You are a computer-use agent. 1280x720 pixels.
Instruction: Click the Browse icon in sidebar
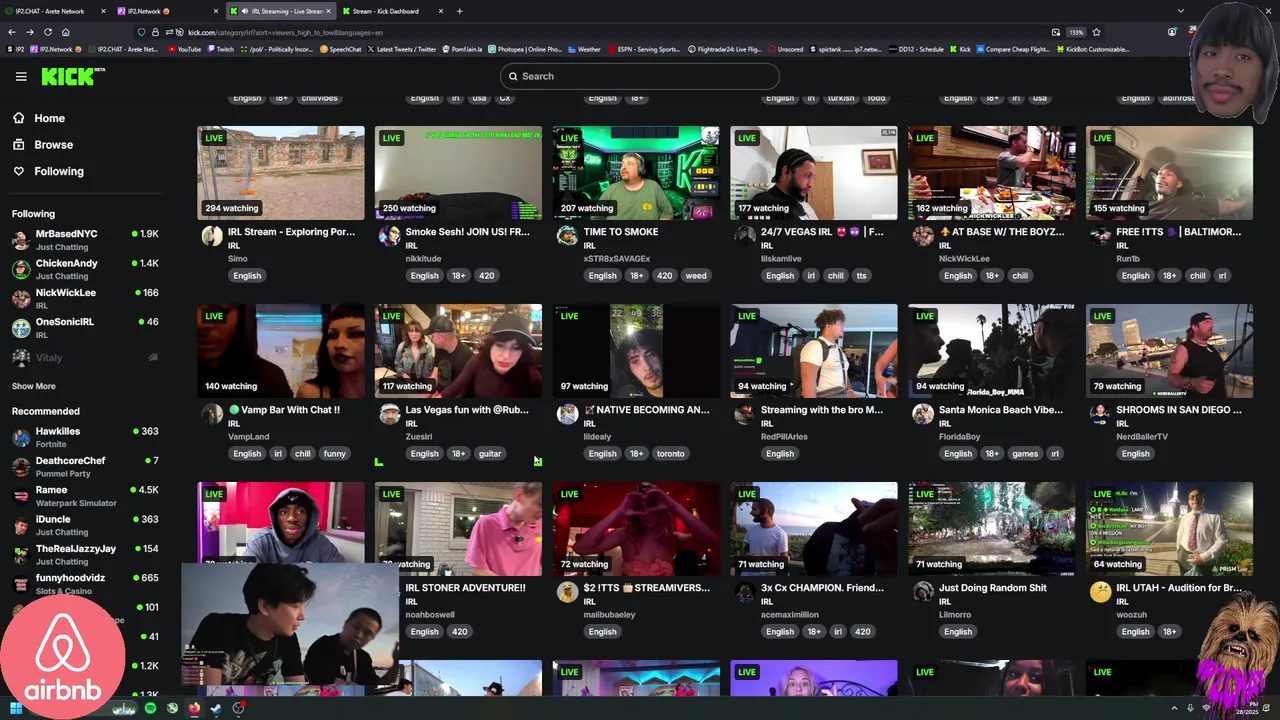coord(18,145)
